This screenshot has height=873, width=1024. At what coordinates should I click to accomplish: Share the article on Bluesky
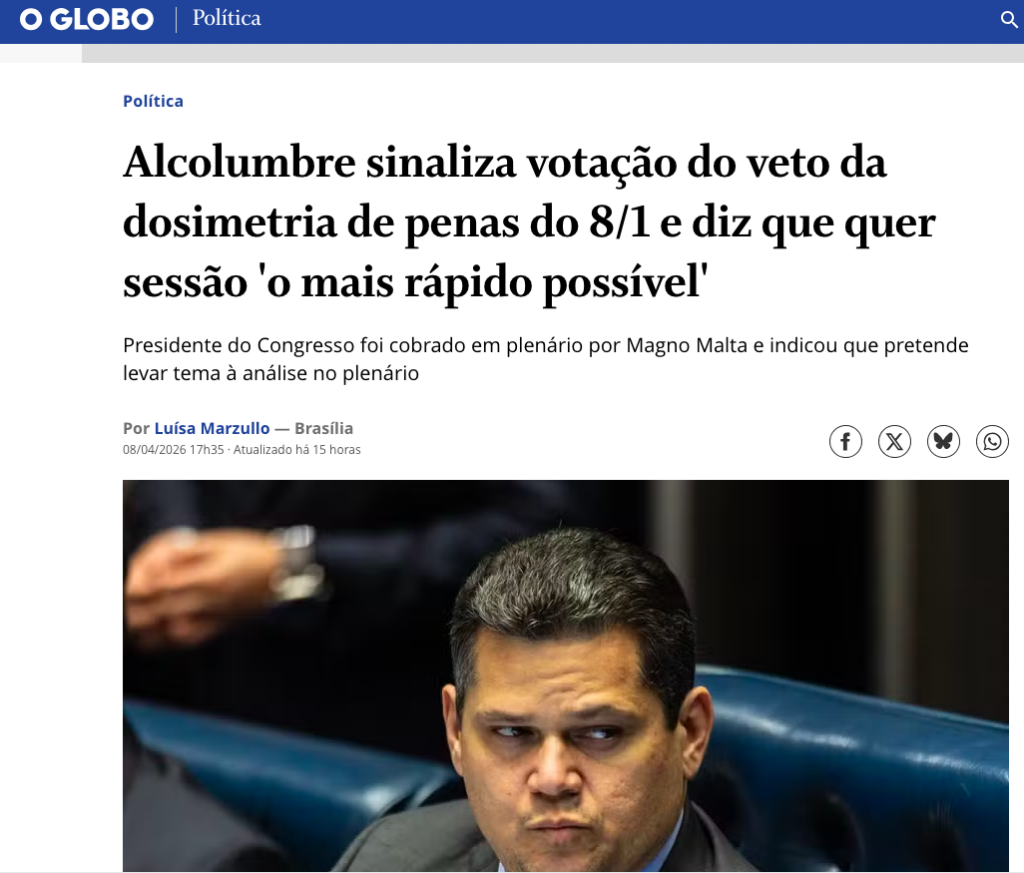pyautogui.click(x=944, y=441)
